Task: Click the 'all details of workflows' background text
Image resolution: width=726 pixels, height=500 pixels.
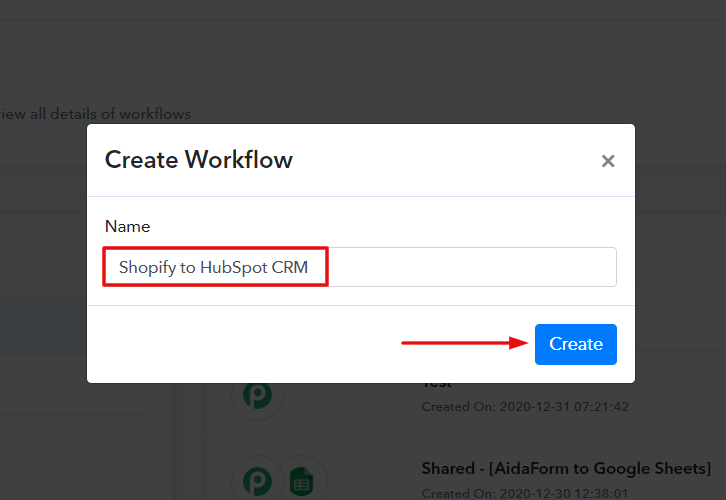Action: 110,114
